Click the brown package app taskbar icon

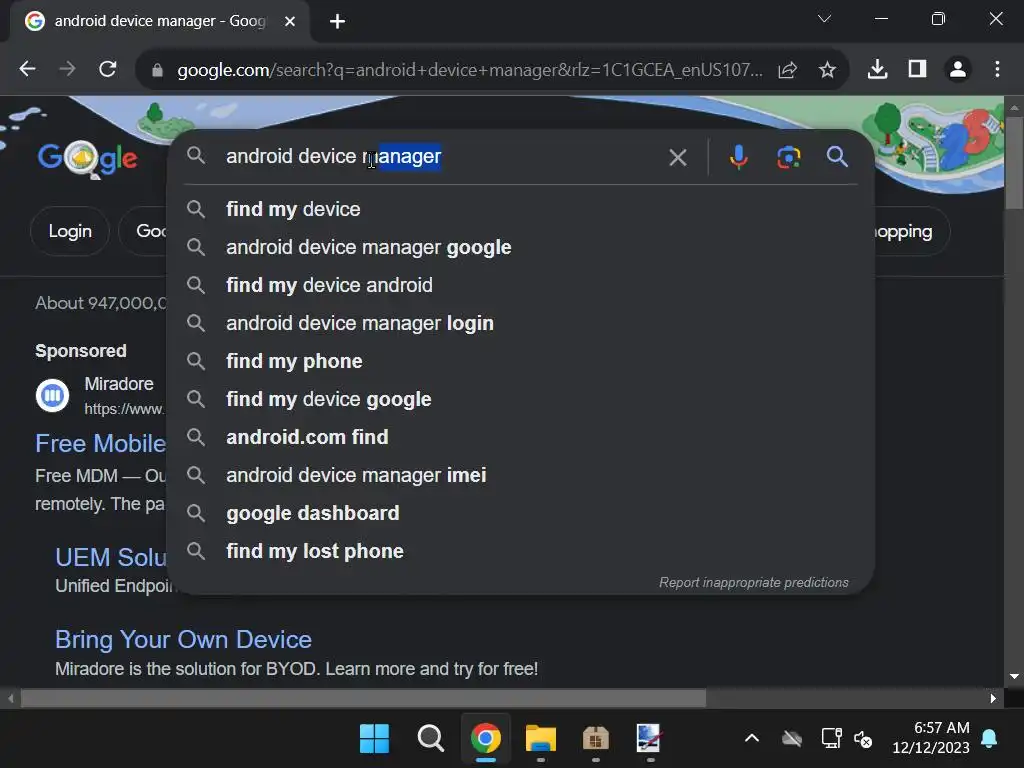(x=596, y=739)
